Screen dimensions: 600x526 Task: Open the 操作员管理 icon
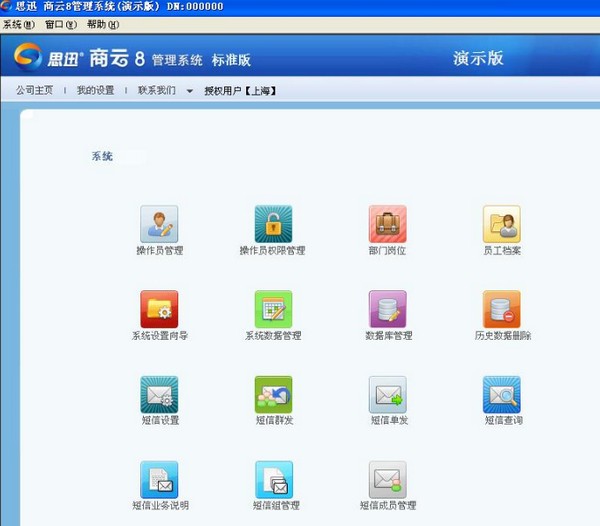tap(159, 224)
